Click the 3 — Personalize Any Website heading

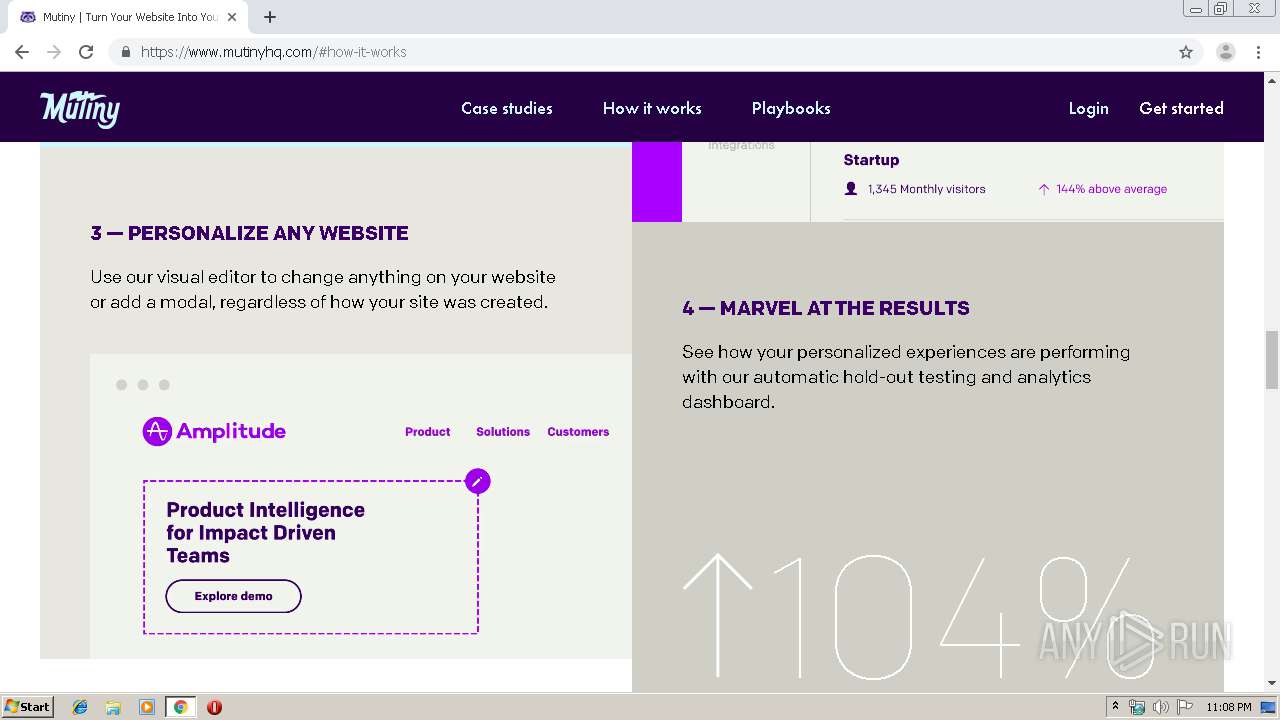(x=249, y=233)
